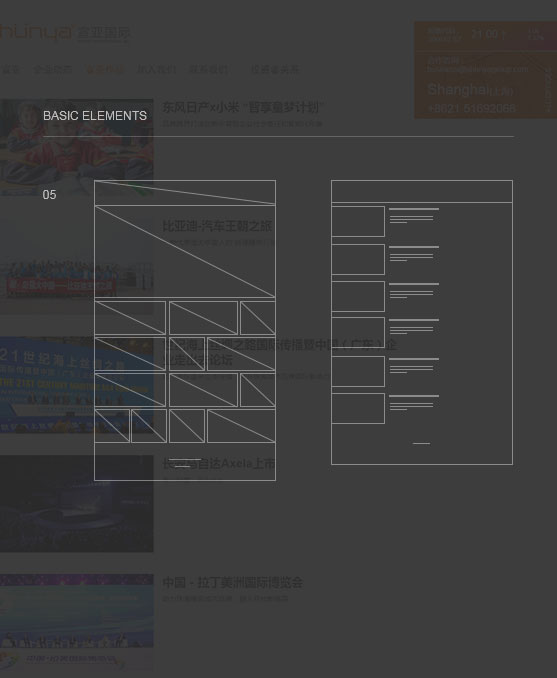
Task: Open the 21世纪海上丝绸之路 forum article title
Action: pos(279,352)
